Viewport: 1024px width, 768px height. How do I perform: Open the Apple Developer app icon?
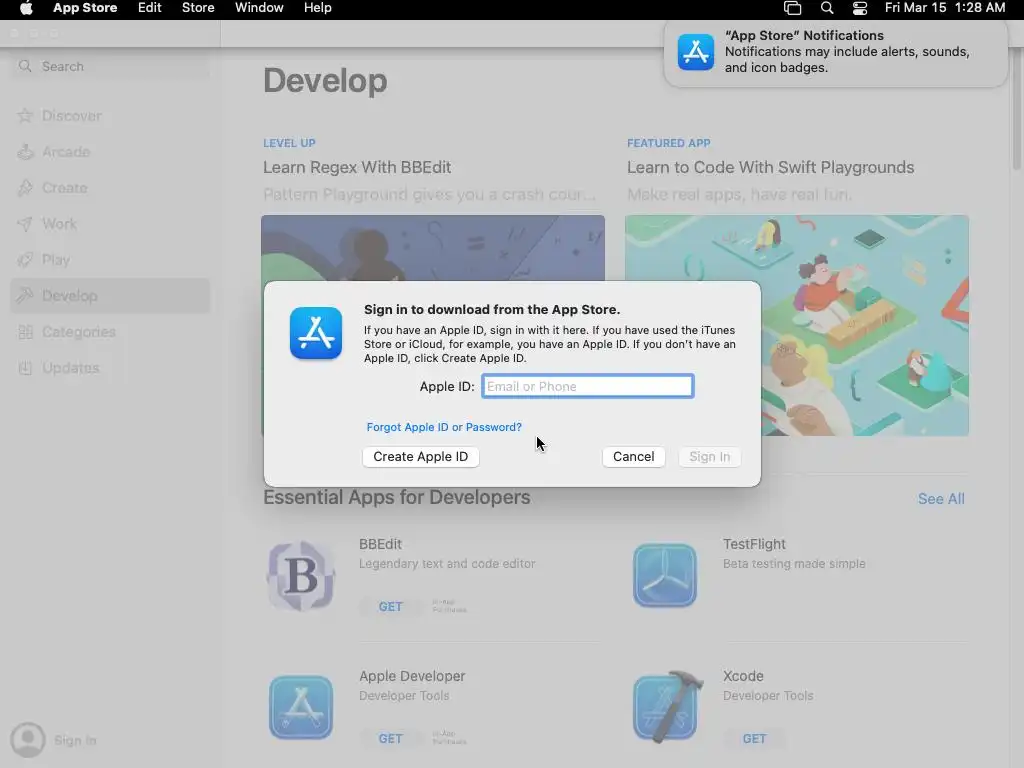(x=301, y=707)
